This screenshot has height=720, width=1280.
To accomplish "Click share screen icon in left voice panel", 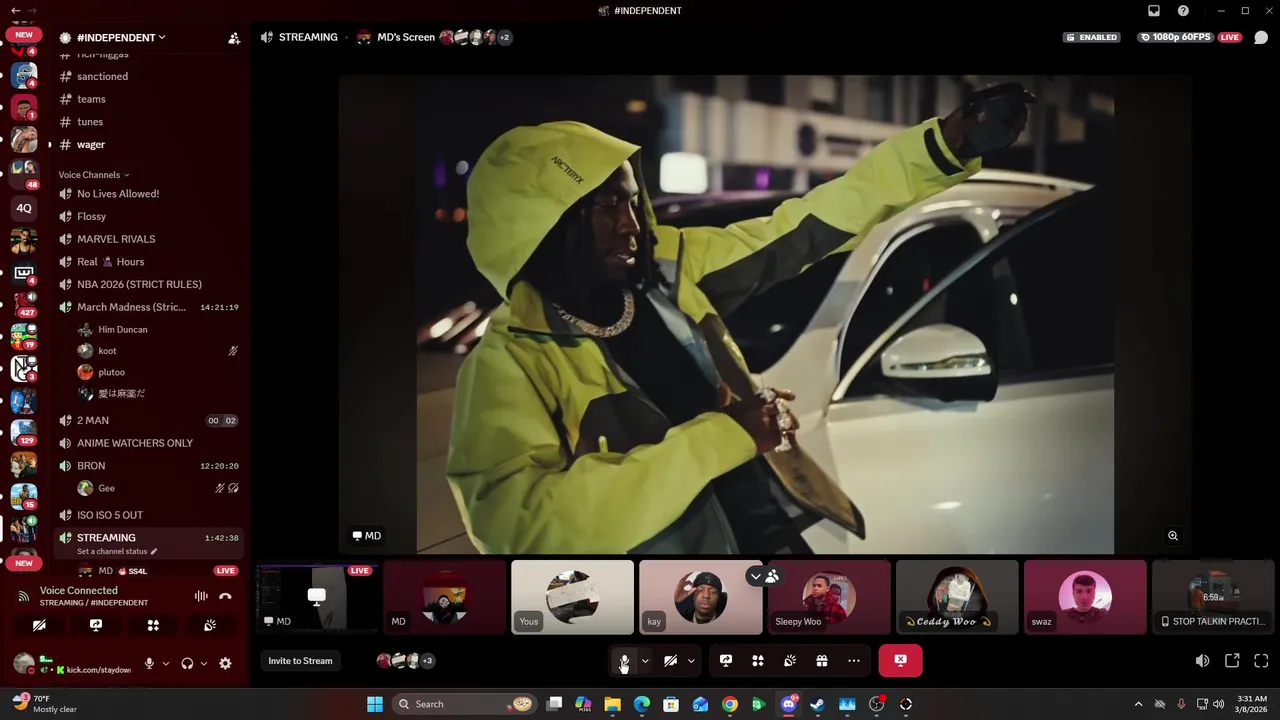I will pos(96,625).
